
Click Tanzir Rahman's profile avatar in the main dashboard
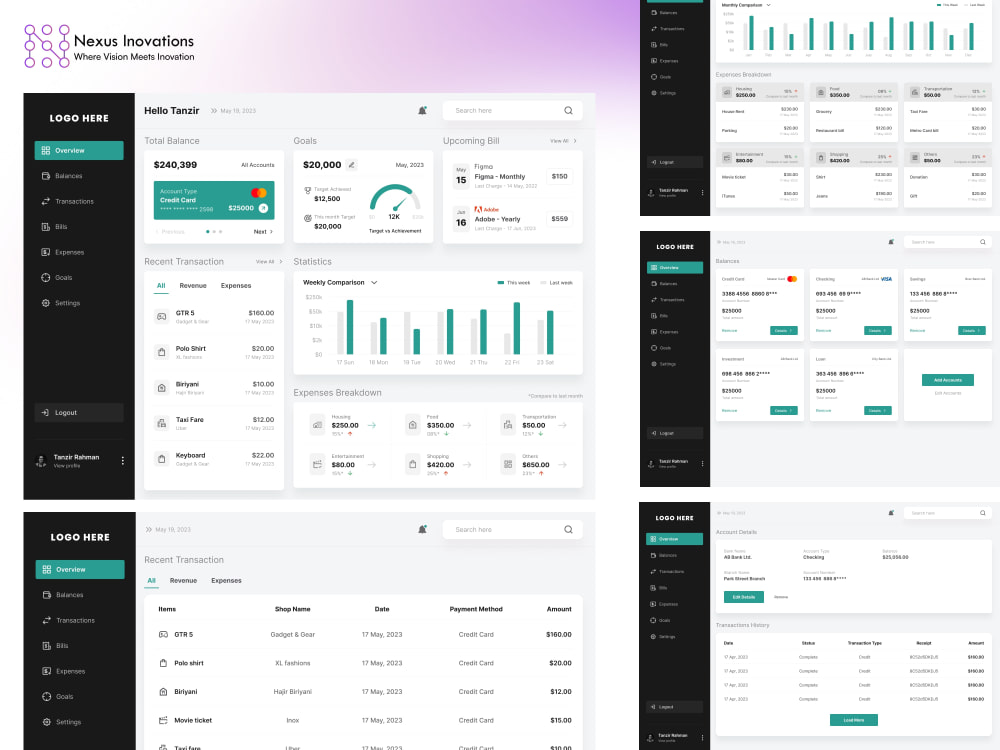41,460
